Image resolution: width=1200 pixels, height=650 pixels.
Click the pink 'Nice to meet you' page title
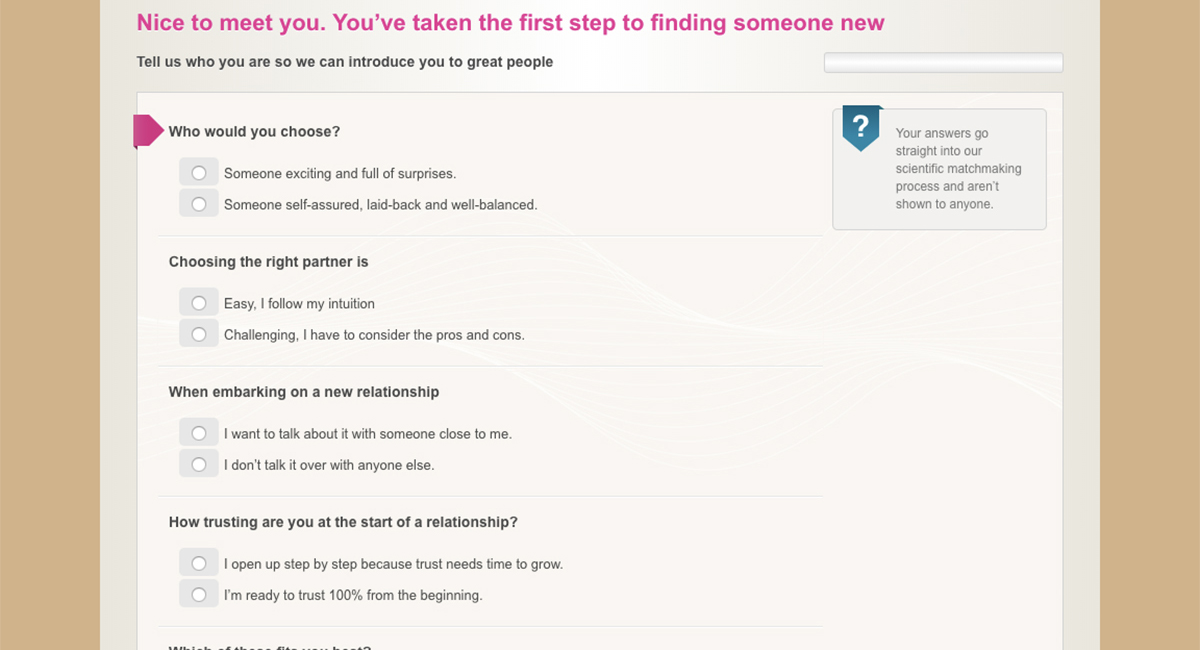coord(510,23)
